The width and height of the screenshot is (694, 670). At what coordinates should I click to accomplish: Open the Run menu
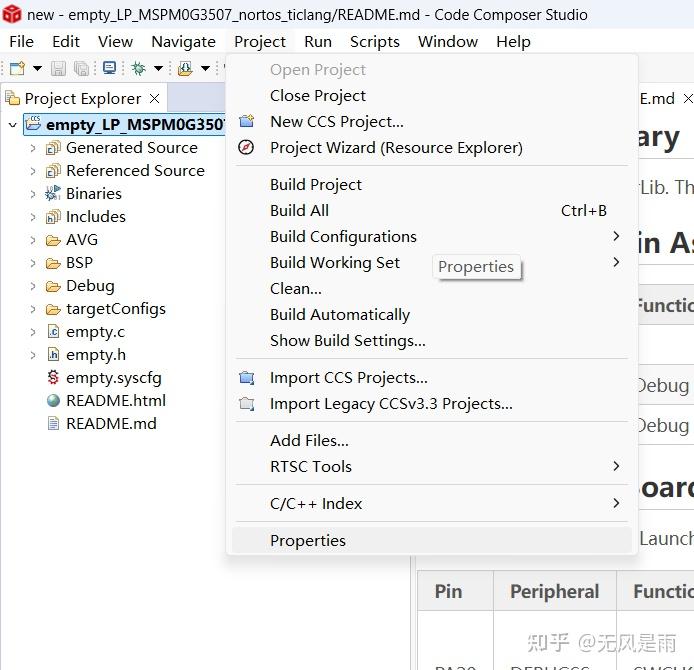318,42
